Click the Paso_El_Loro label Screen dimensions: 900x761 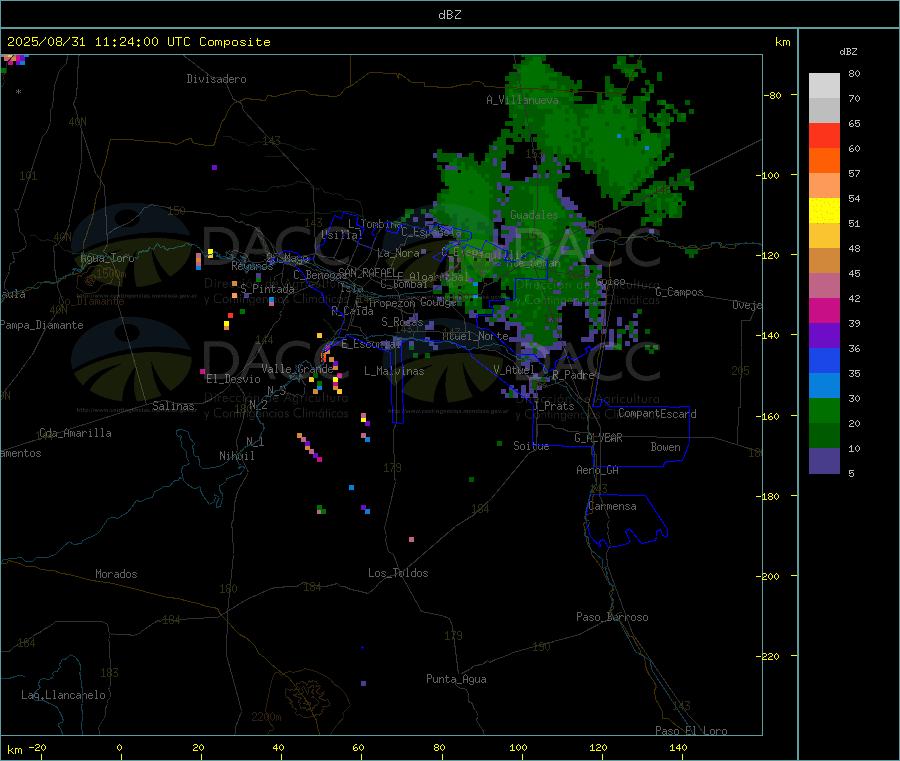click(x=691, y=731)
